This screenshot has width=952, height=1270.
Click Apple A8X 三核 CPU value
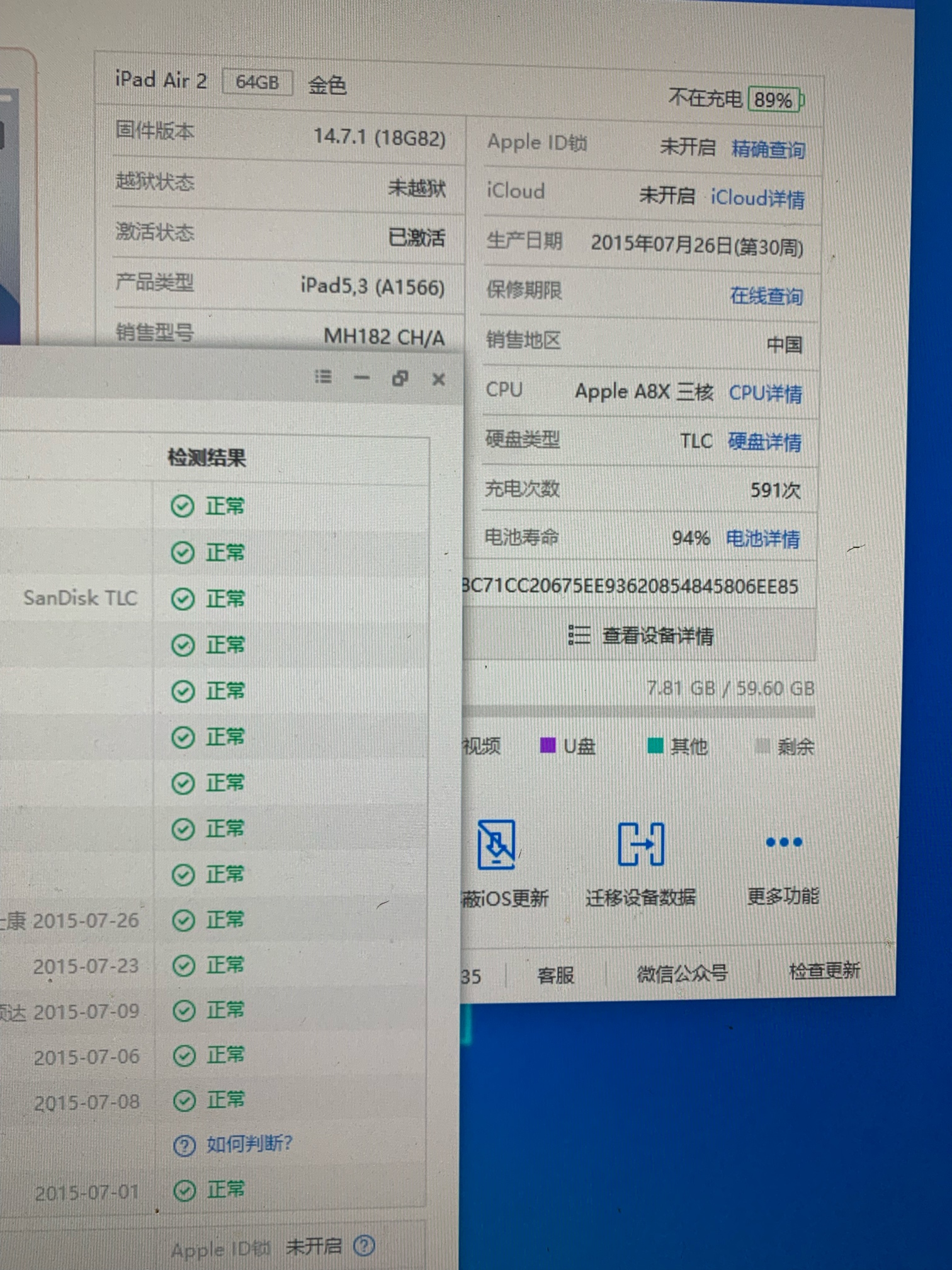point(644,392)
